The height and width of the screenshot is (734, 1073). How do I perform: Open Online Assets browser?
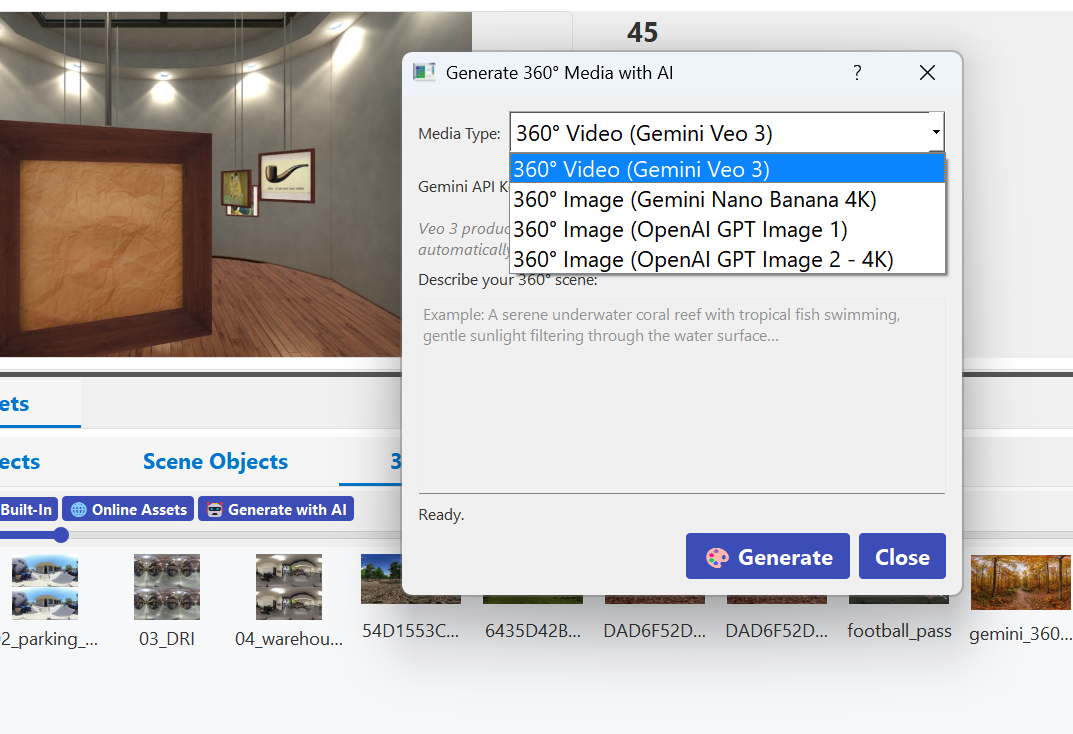click(x=128, y=509)
